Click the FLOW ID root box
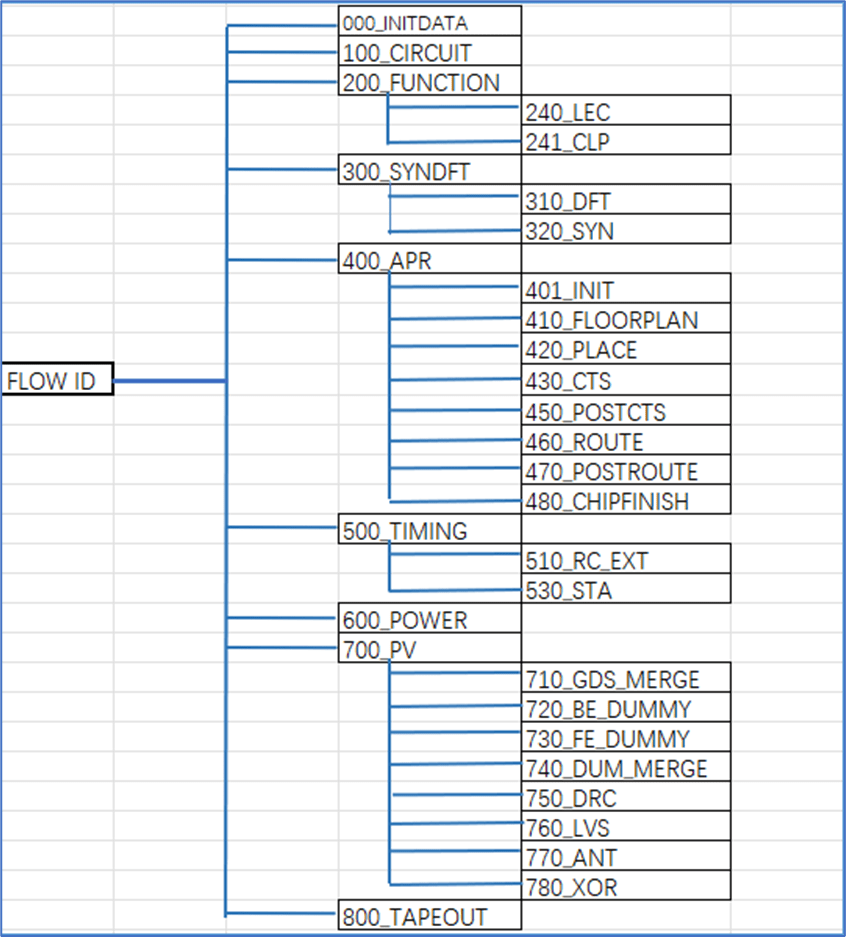846x937 pixels. pyautogui.click(x=57, y=381)
